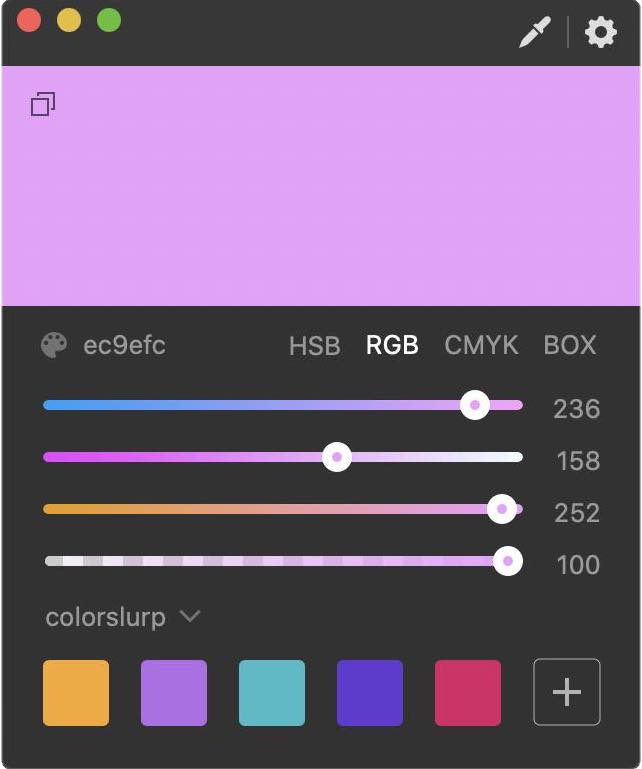Viewport: 642px width, 769px height.
Task: Activate the eyedropper color picker tool
Action: 535,32
